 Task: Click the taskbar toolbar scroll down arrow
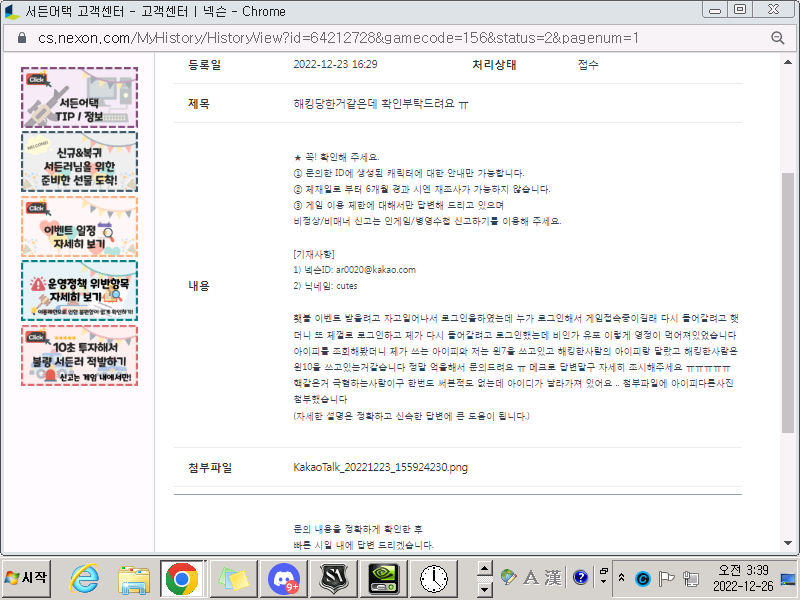pos(484,587)
